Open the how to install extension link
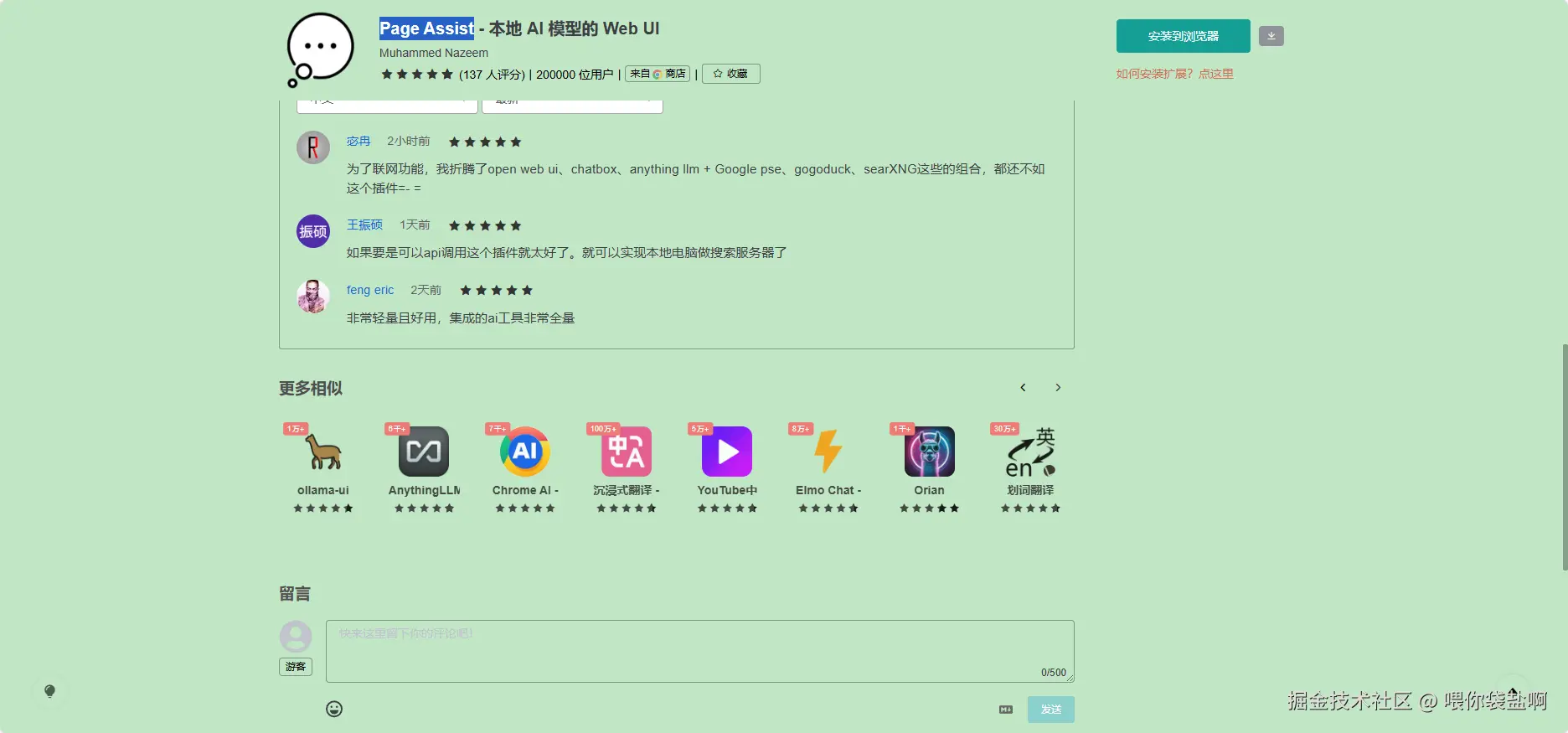Screen dimensions: 1568x733 [1174, 74]
